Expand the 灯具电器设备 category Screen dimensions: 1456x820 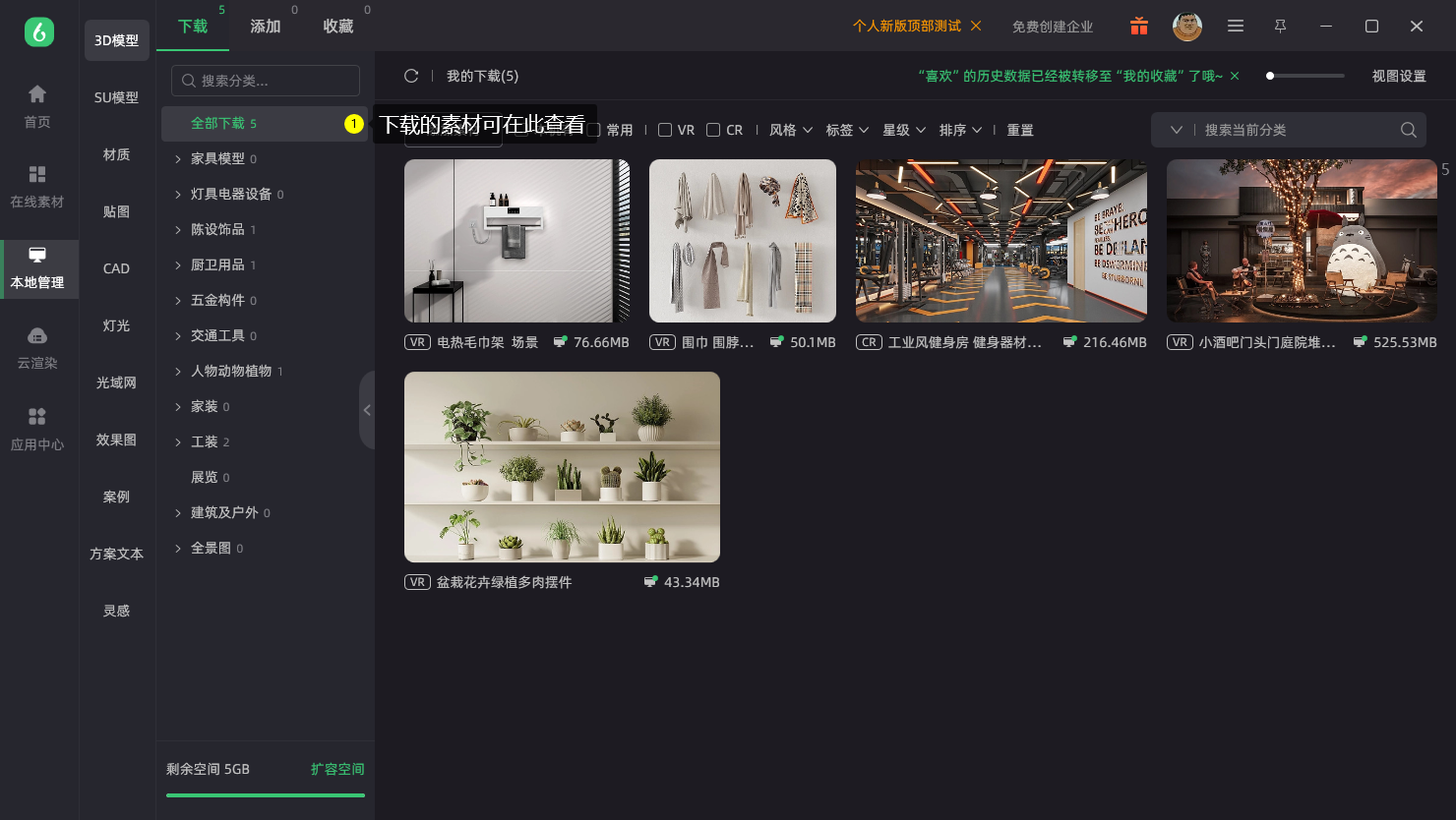pyautogui.click(x=178, y=195)
